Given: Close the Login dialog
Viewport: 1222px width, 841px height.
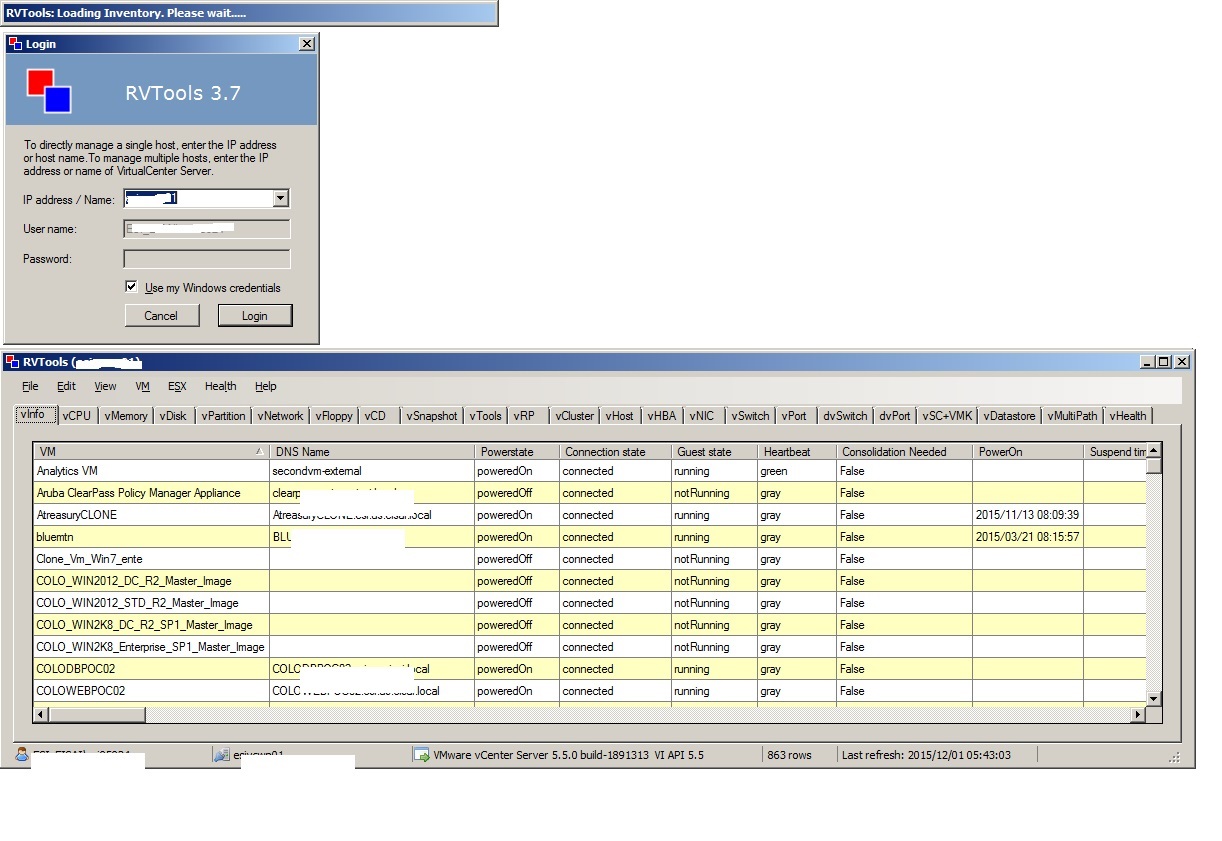Looking at the screenshot, I should pyautogui.click(x=307, y=44).
